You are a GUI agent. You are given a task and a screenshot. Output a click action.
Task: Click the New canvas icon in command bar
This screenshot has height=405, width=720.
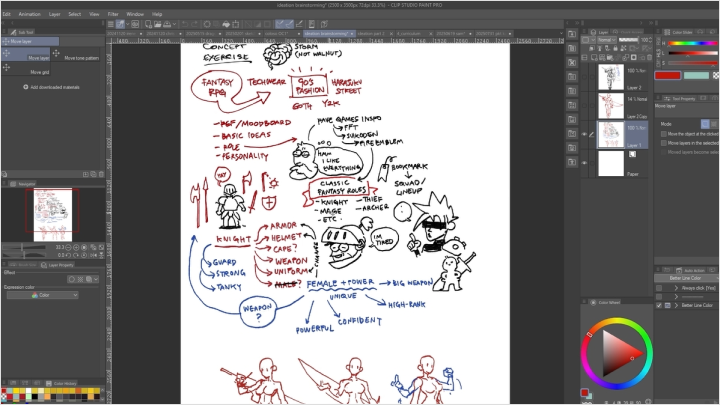tap(148, 24)
